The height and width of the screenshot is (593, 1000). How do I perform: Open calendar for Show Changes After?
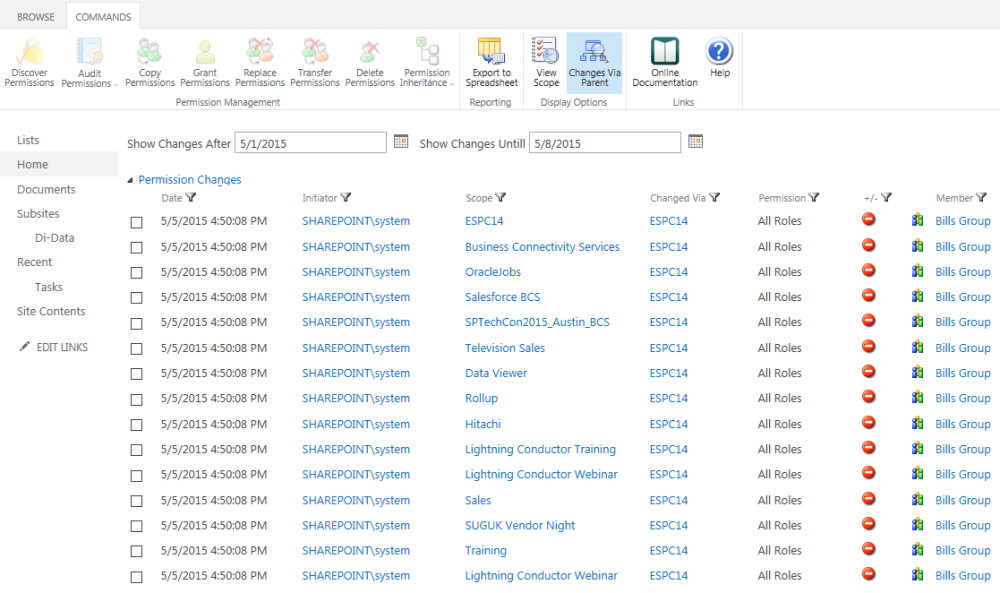401,142
